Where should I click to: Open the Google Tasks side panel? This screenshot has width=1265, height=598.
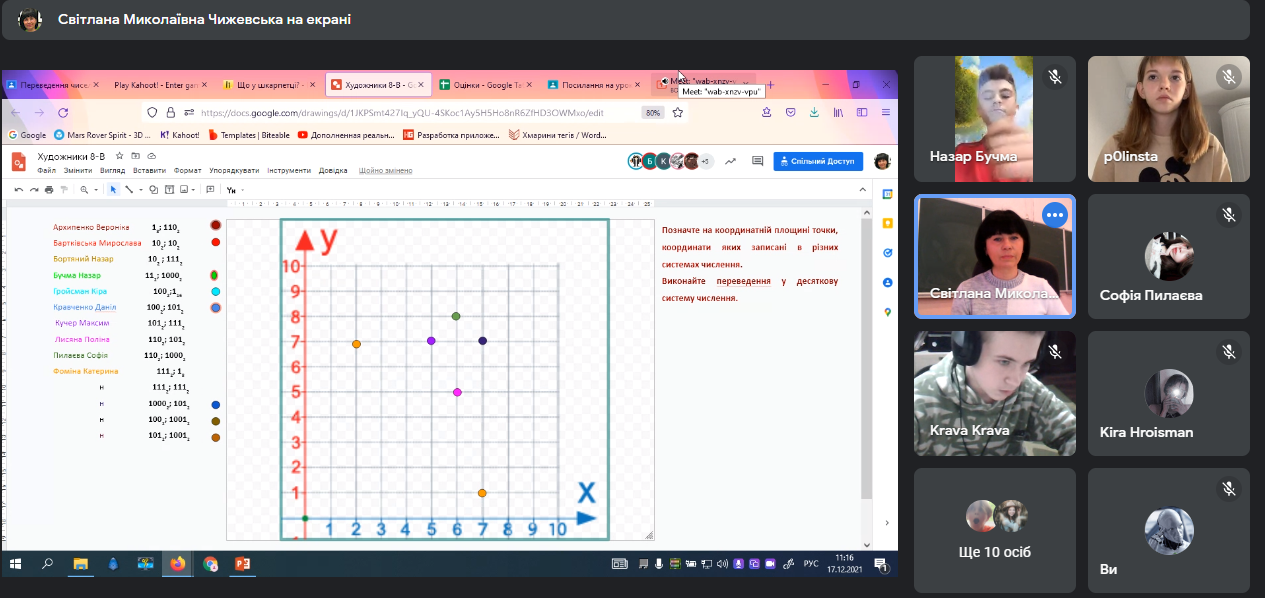(x=887, y=253)
